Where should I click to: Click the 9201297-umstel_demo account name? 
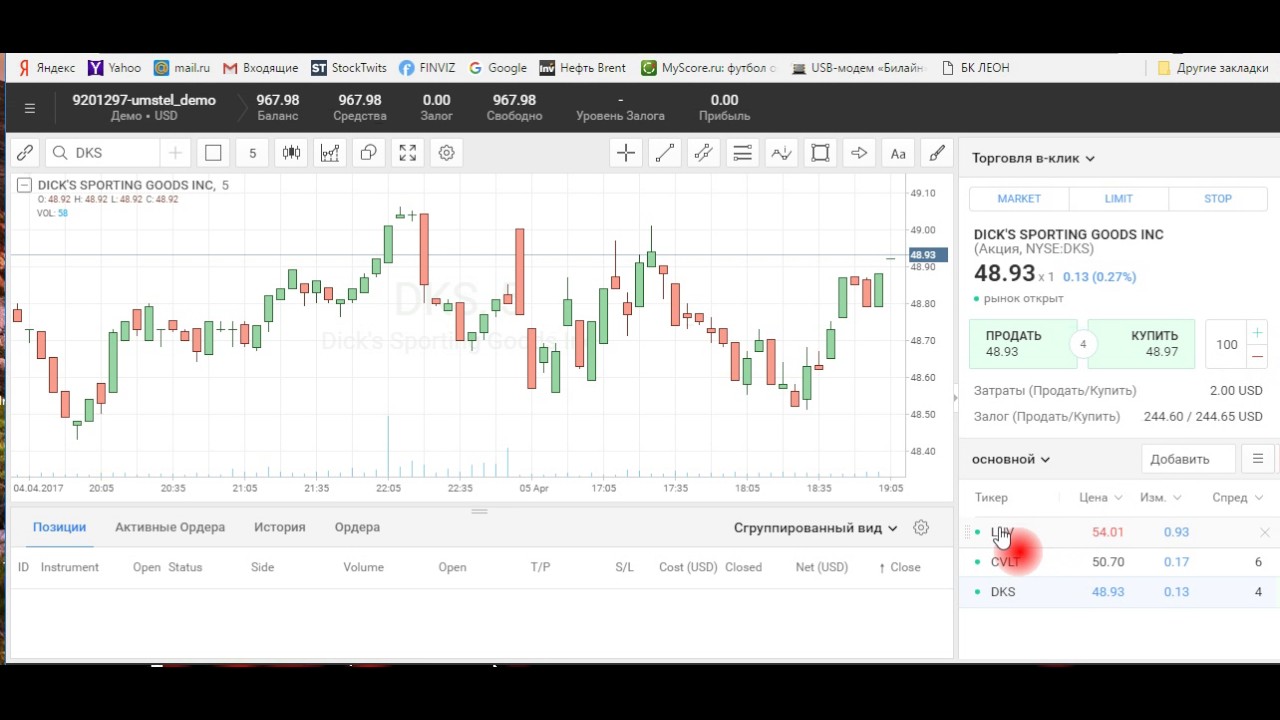pos(144,100)
